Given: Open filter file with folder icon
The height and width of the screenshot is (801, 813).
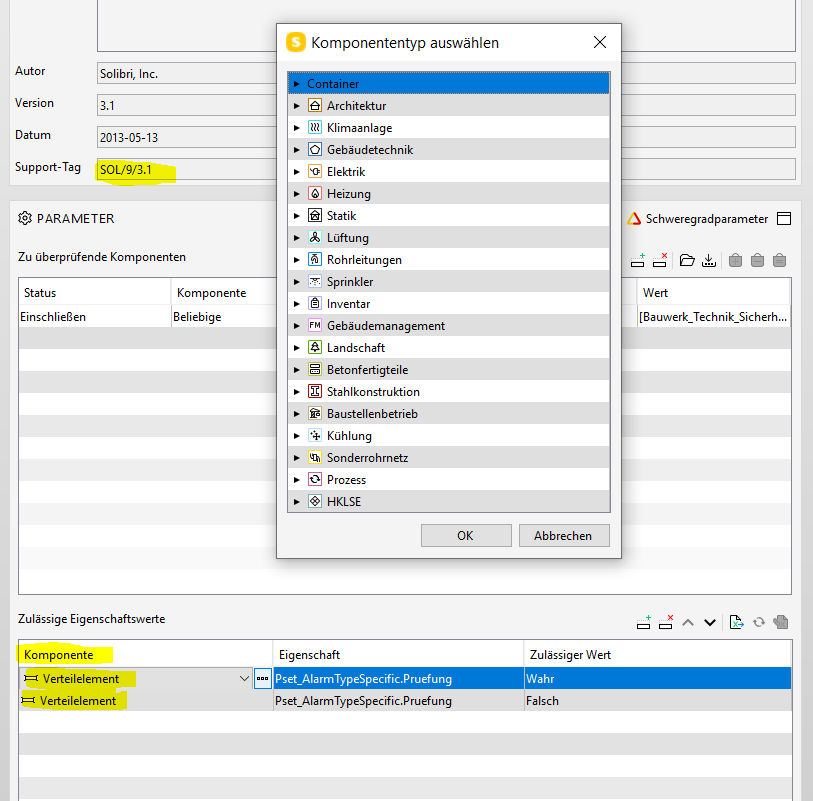Looking at the screenshot, I should (x=687, y=260).
